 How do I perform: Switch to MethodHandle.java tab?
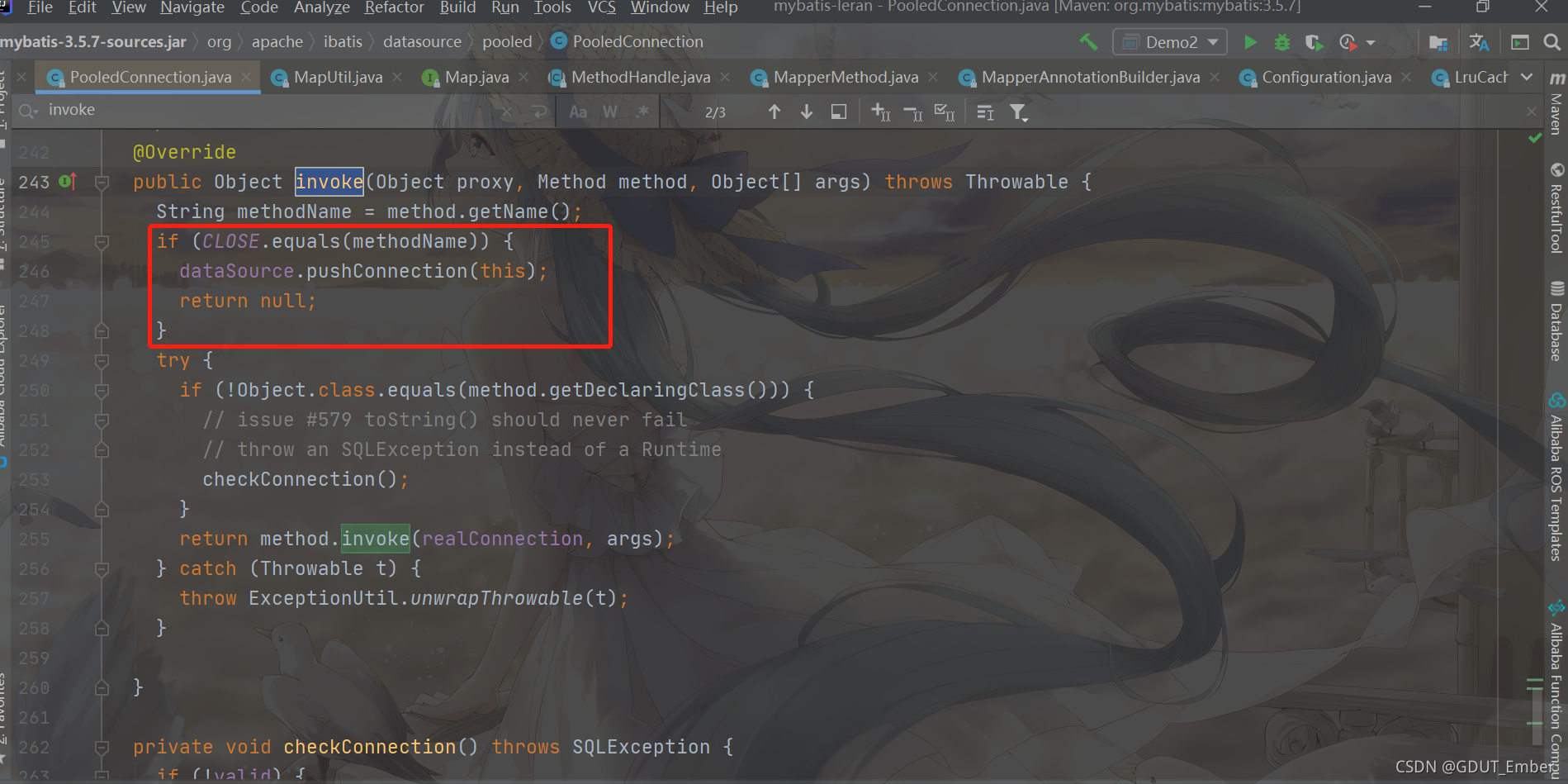(x=641, y=77)
